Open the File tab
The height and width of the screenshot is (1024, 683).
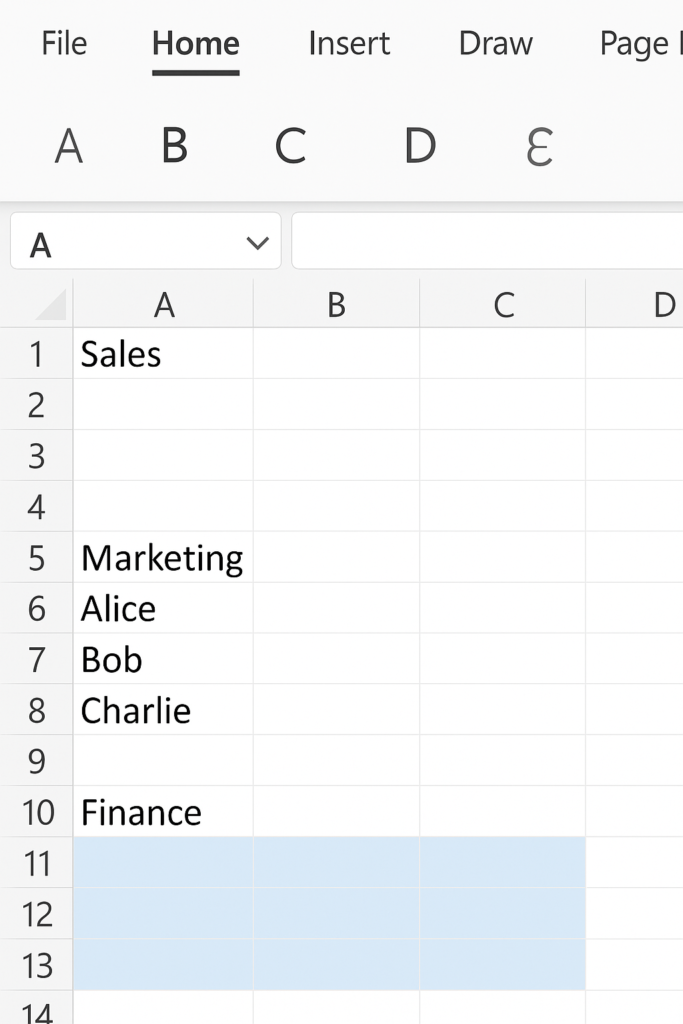click(x=64, y=44)
